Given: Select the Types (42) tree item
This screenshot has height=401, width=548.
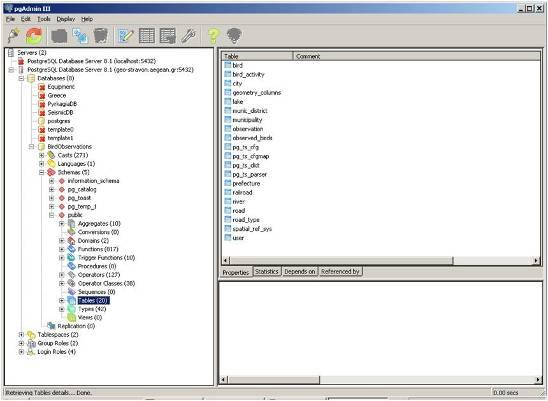Looking at the screenshot, I should 92,309.
